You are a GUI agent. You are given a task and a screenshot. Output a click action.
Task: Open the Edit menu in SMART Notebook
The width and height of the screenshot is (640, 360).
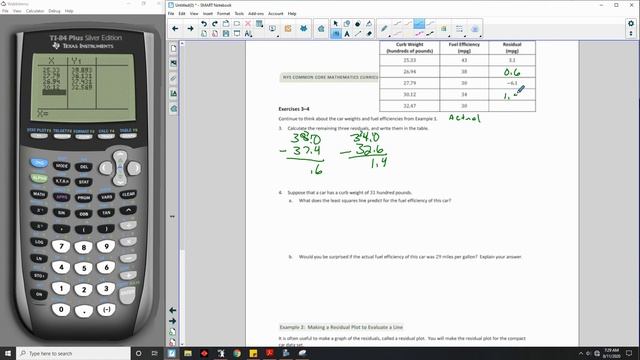[182, 13]
